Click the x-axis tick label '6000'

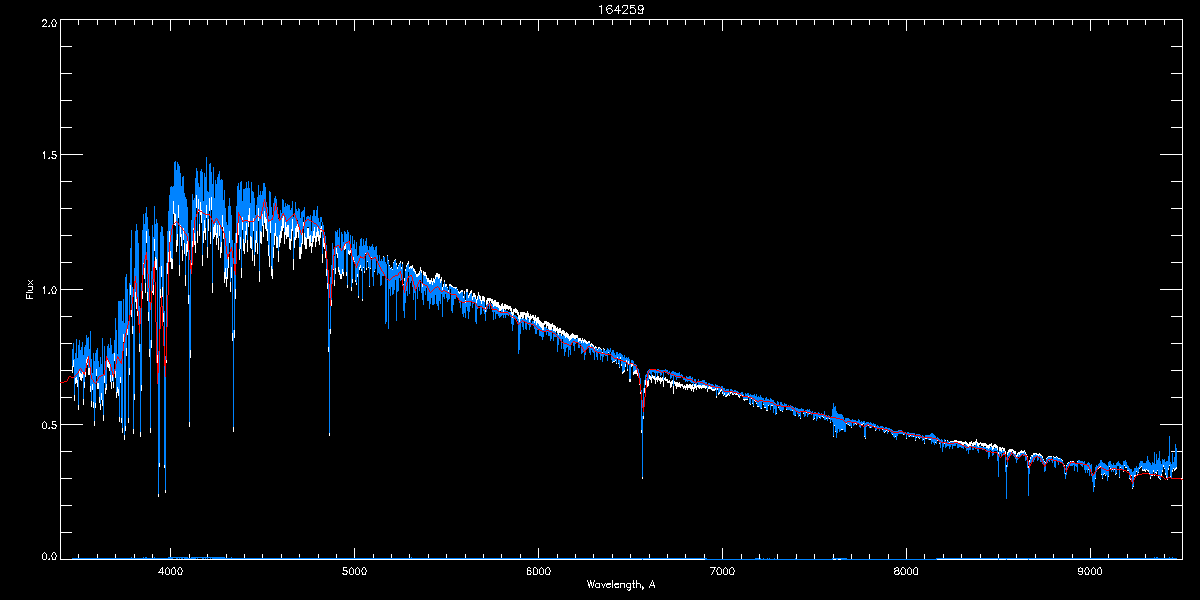point(539,571)
